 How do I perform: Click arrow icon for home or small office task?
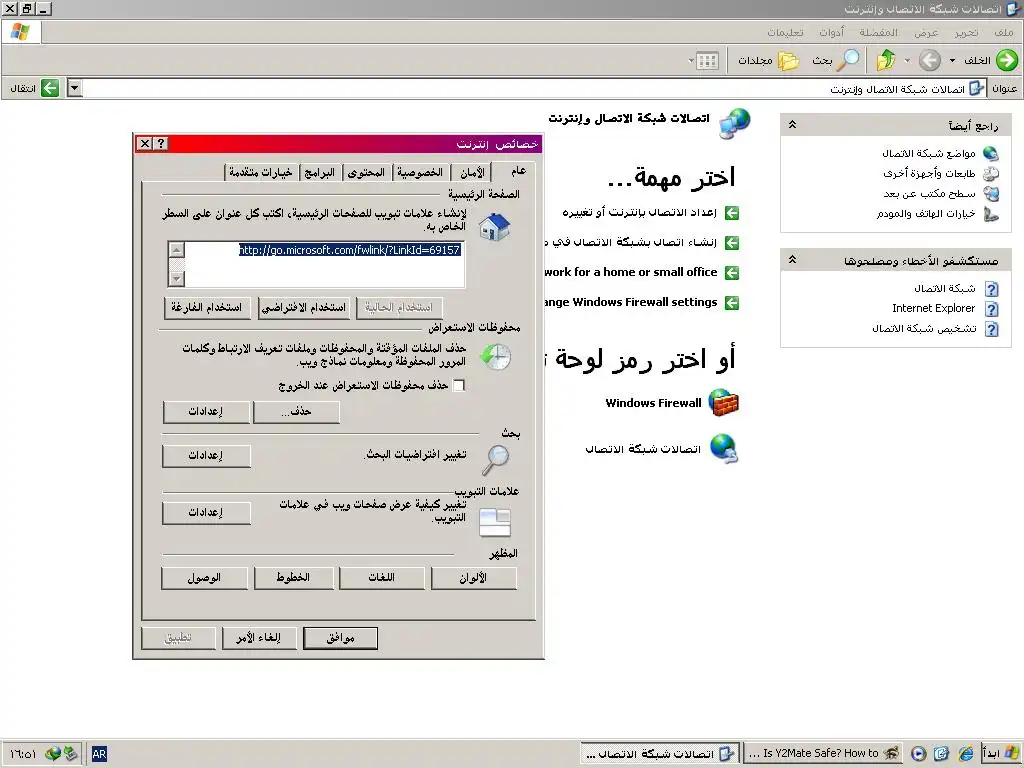[732, 273]
